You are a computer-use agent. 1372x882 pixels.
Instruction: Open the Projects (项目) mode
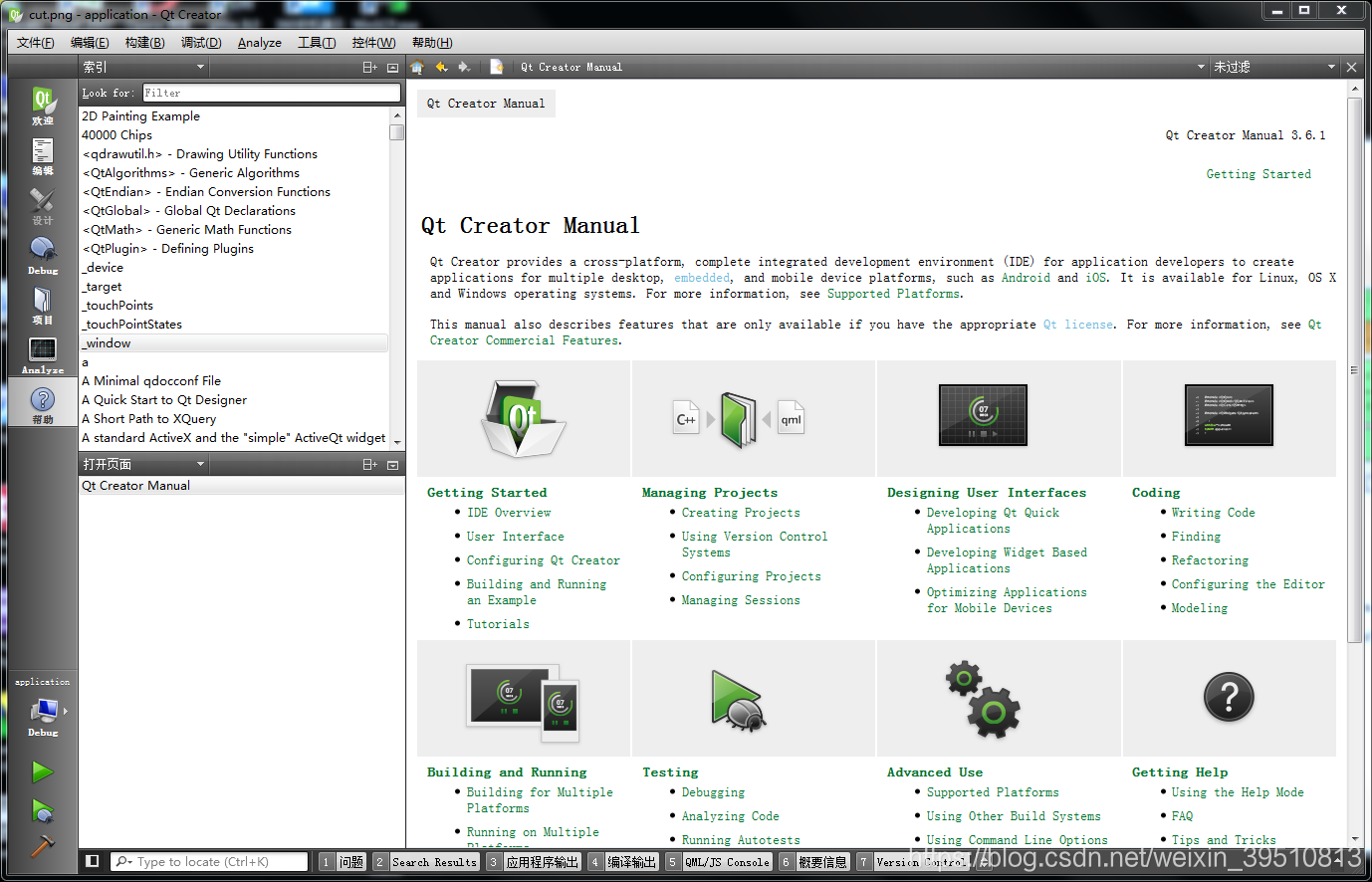(x=43, y=305)
